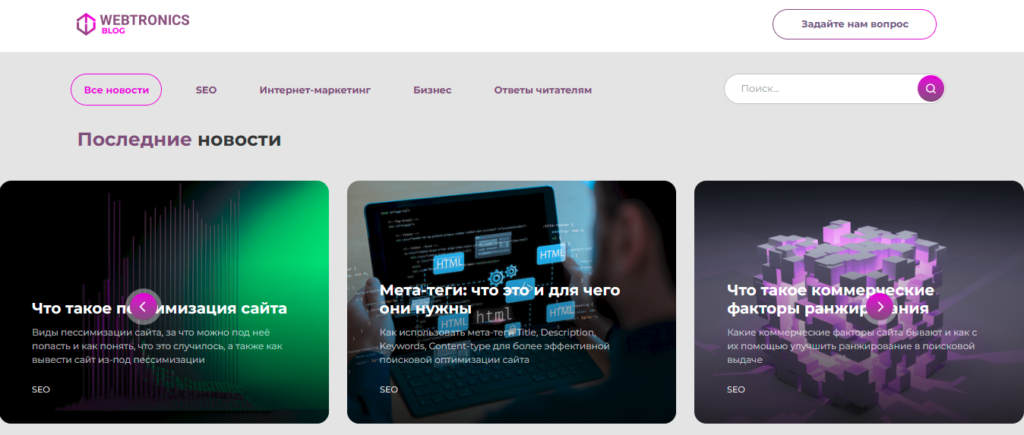Click SEO tag on the pessimization card

(41, 389)
